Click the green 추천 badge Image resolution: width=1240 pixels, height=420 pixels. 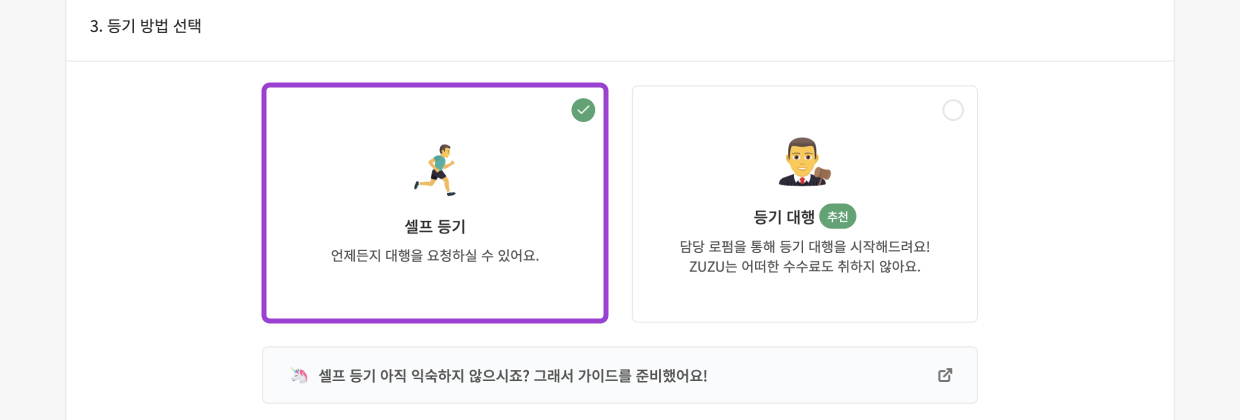tap(837, 216)
